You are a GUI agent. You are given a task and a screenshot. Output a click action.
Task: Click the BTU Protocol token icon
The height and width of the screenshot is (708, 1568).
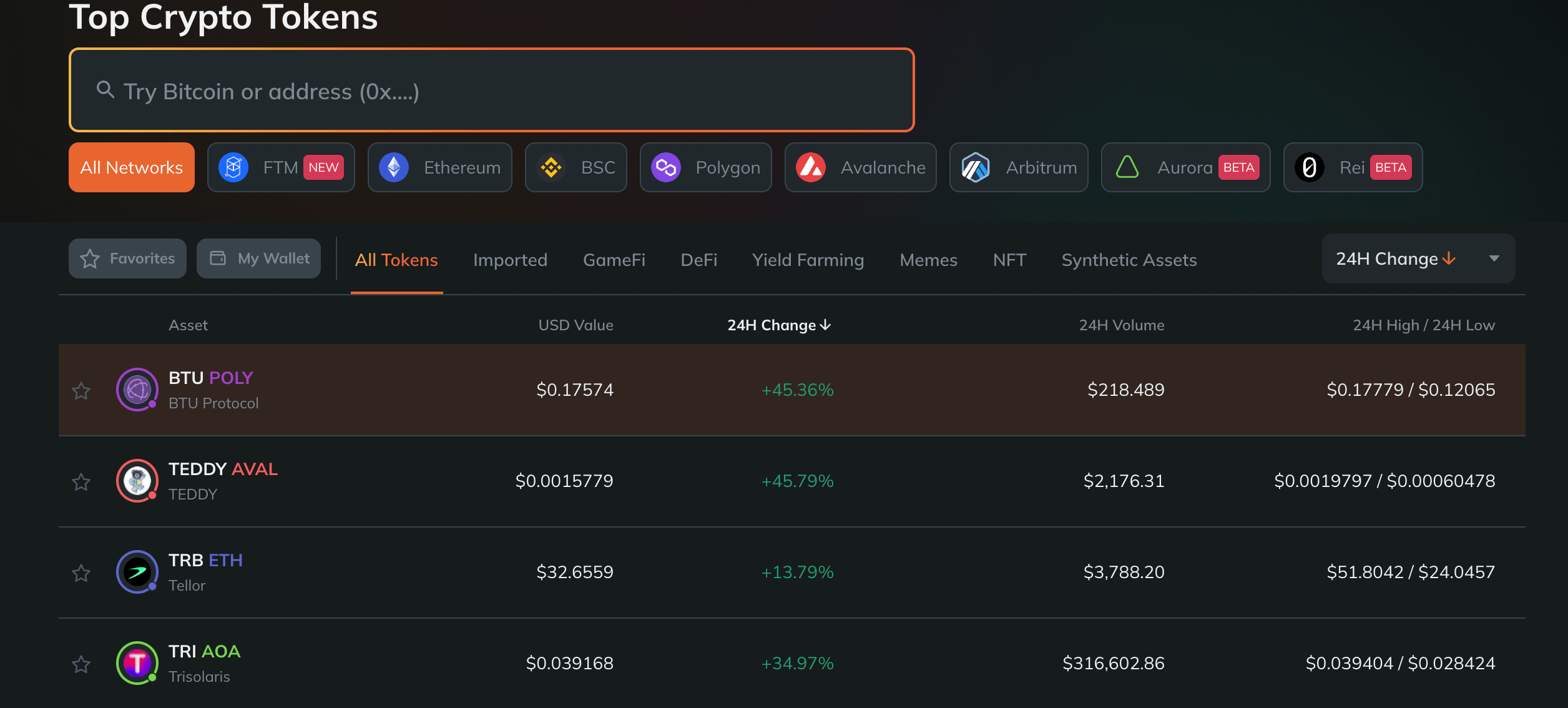tap(137, 390)
